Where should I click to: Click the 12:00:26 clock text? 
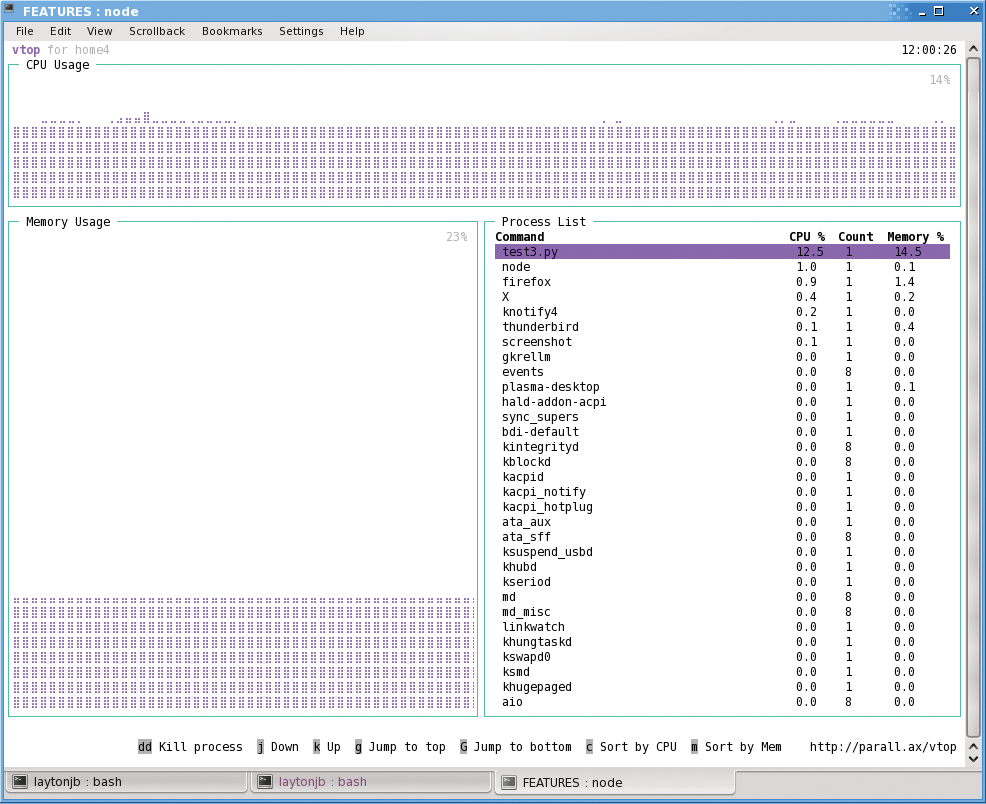[929, 50]
